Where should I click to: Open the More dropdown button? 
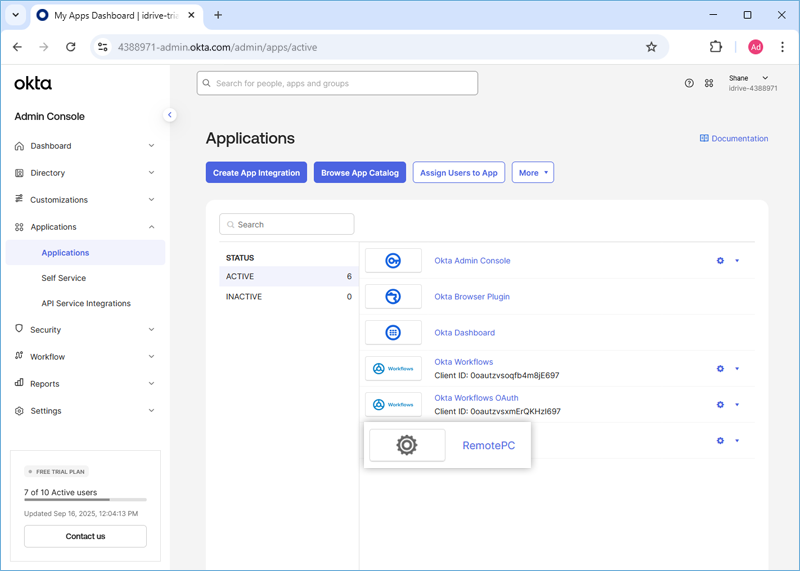[x=533, y=173]
